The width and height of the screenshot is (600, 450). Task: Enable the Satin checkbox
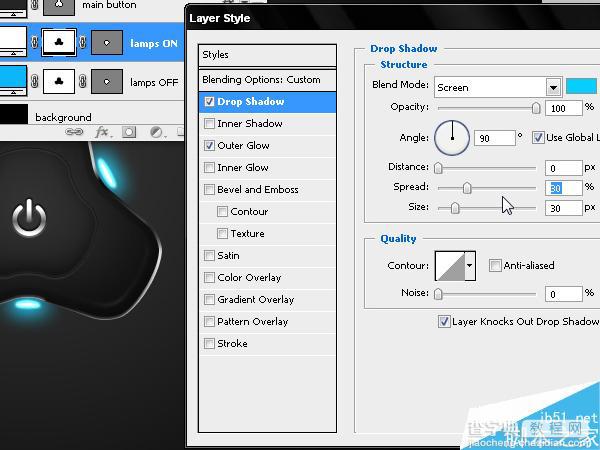209,256
